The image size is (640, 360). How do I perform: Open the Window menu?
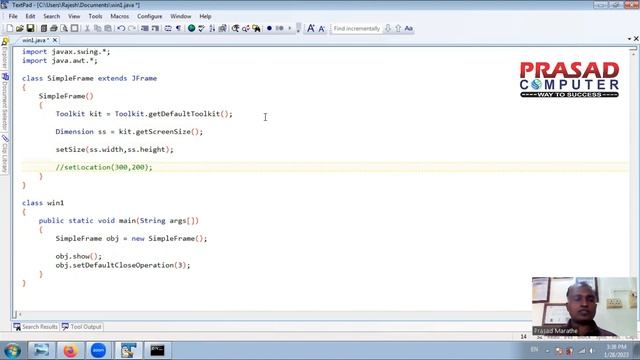(180, 16)
